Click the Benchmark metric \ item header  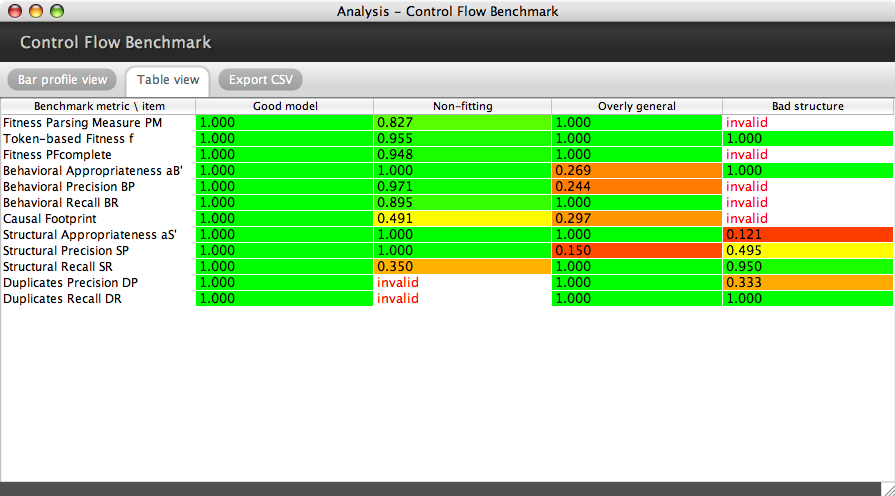tap(99, 106)
